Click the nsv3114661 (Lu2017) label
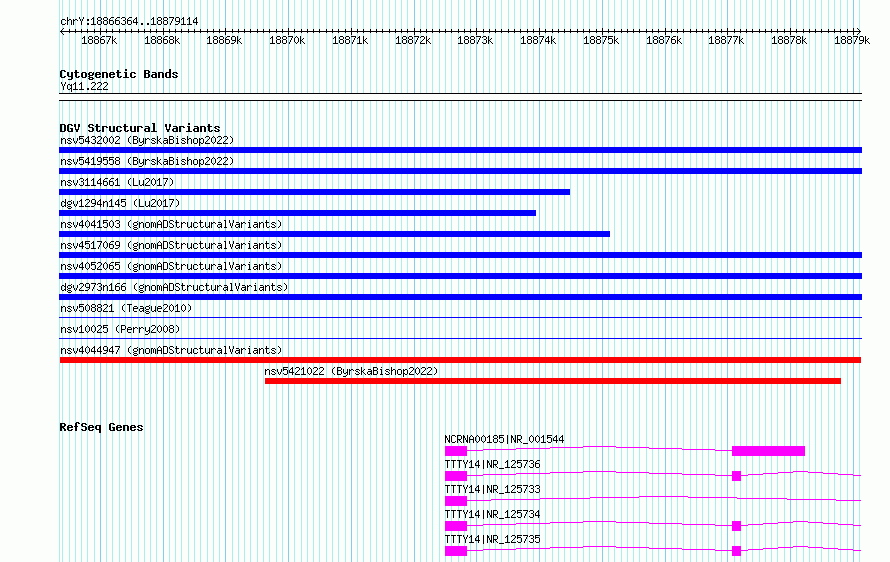The width and height of the screenshot is (890, 562). [x=117, y=182]
